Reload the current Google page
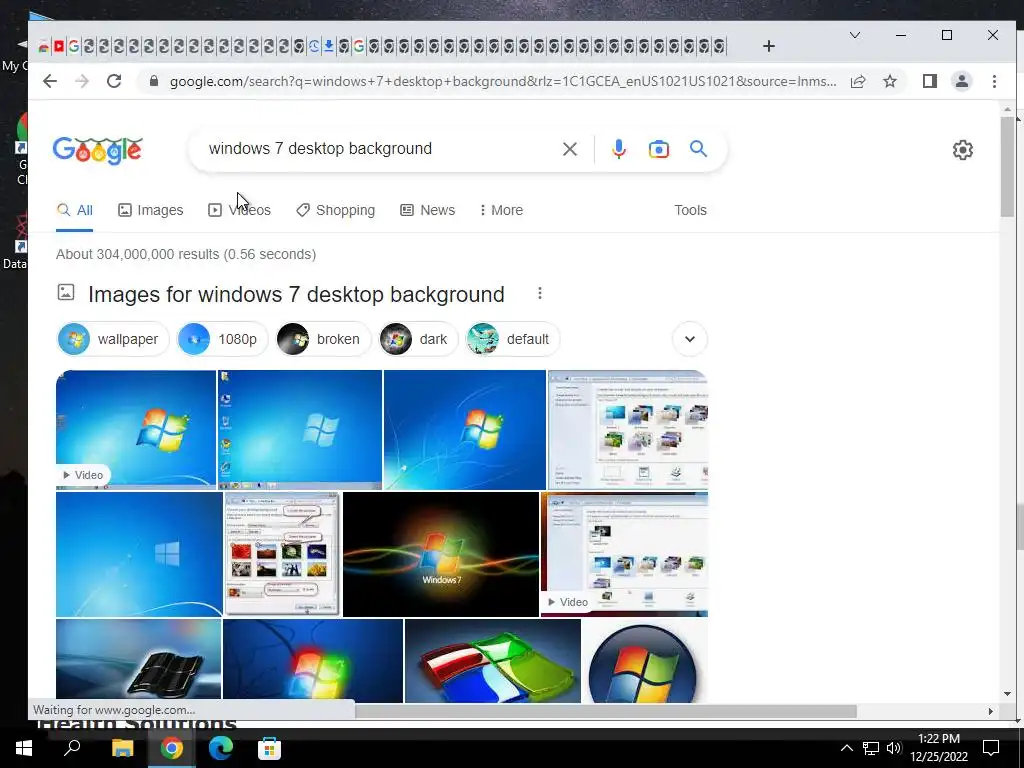This screenshot has width=1024, height=768. click(114, 81)
